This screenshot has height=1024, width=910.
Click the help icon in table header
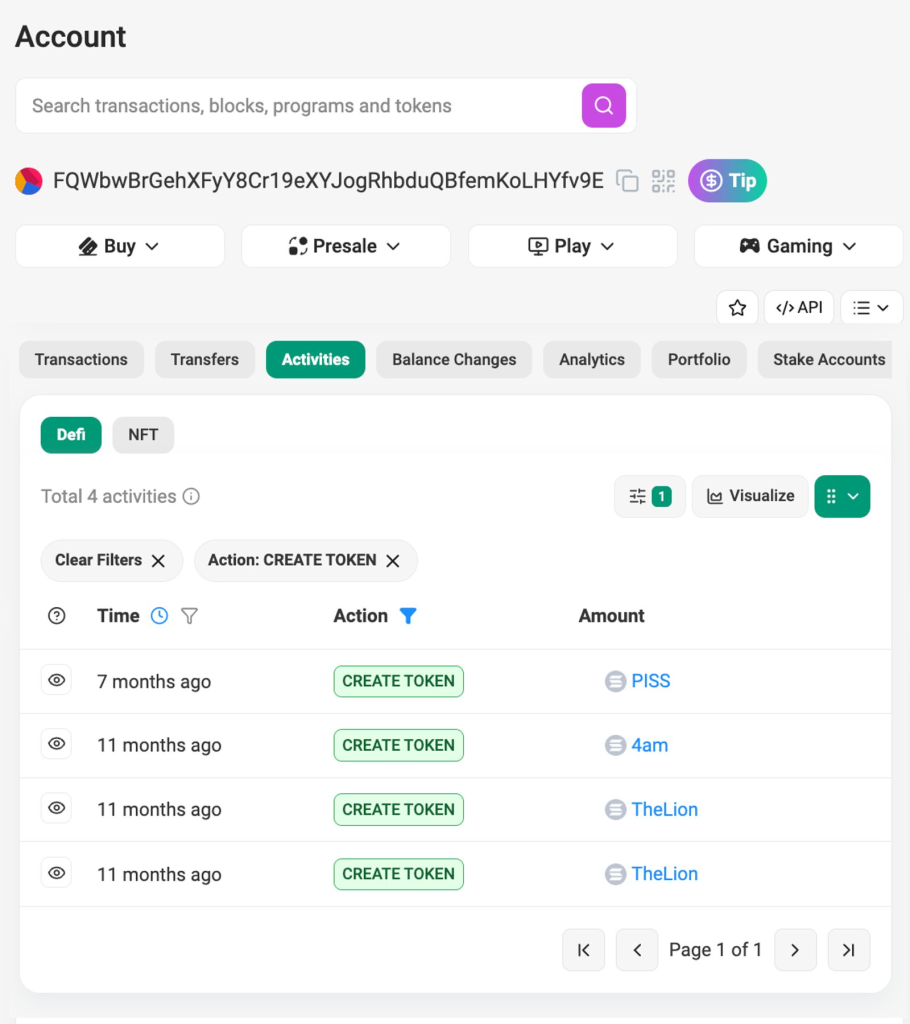[x=57, y=616]
